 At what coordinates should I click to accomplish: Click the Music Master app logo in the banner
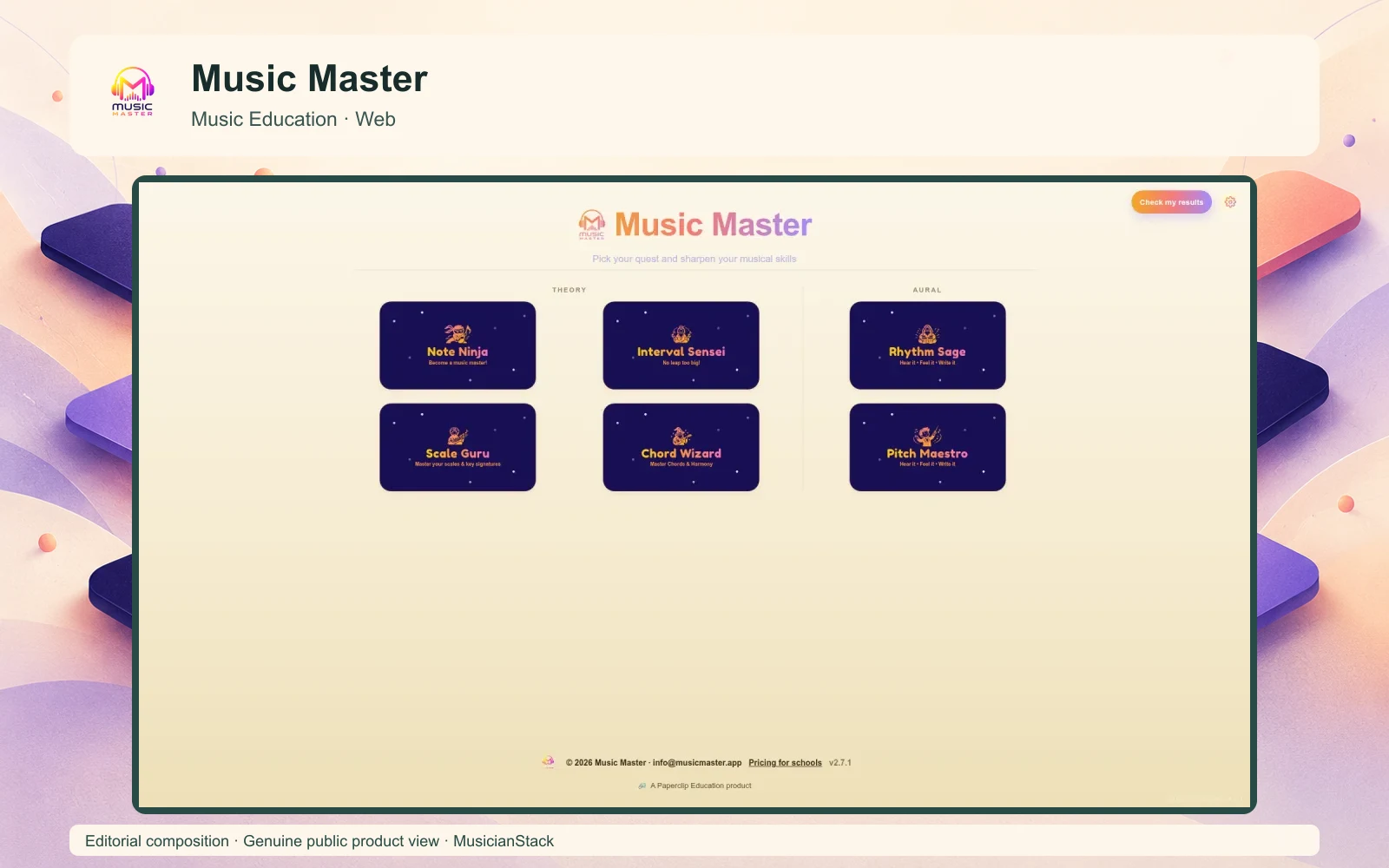132,92
